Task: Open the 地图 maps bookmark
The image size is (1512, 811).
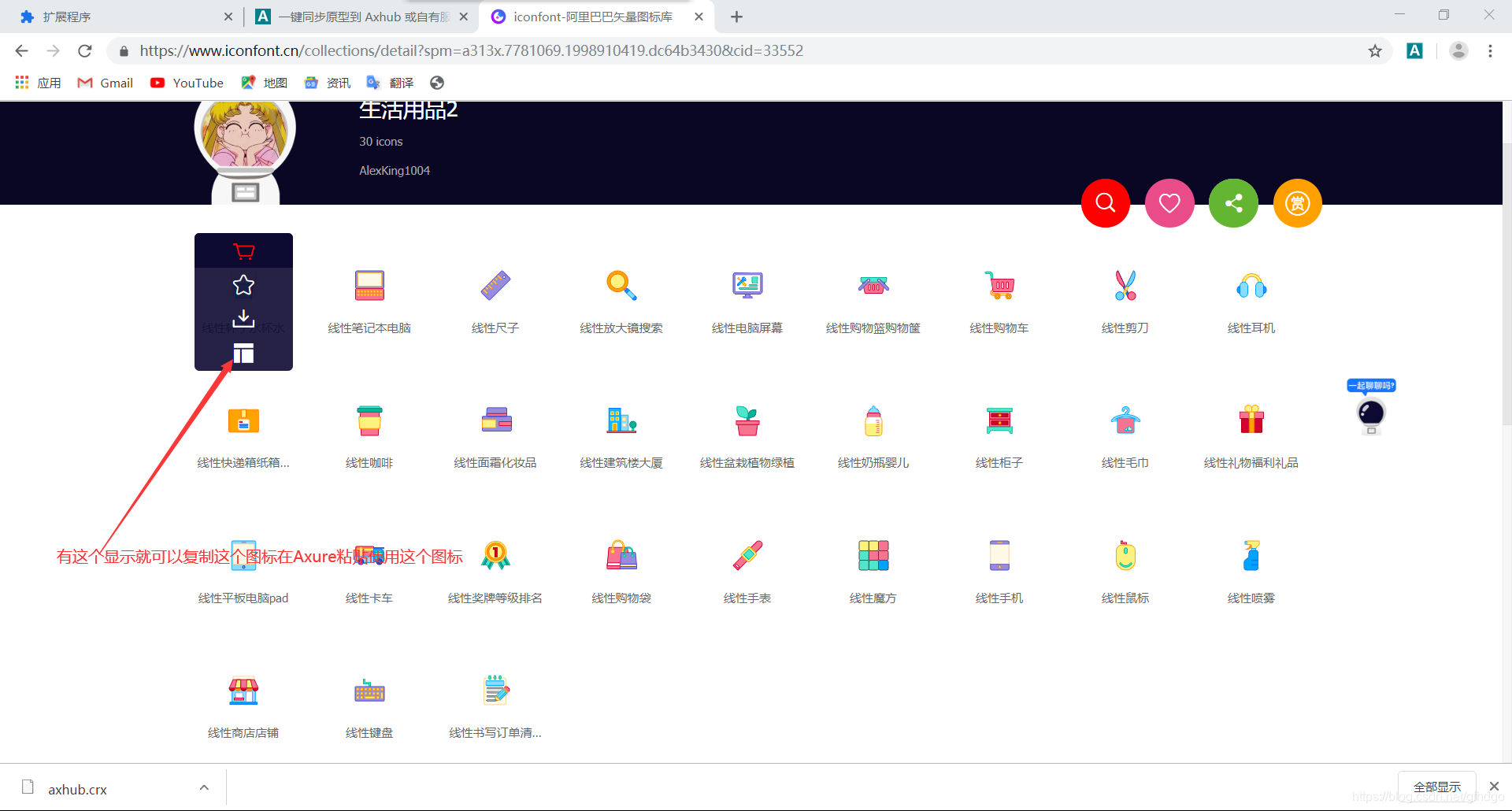Action: pyautogui.click(x=264, y=83)
